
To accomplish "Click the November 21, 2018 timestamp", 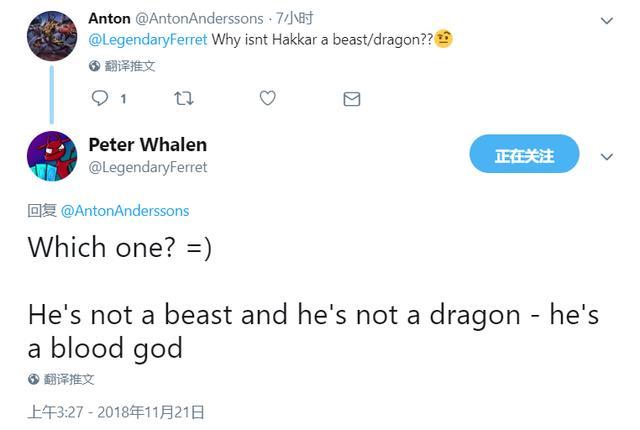I will tap(115, 411).
